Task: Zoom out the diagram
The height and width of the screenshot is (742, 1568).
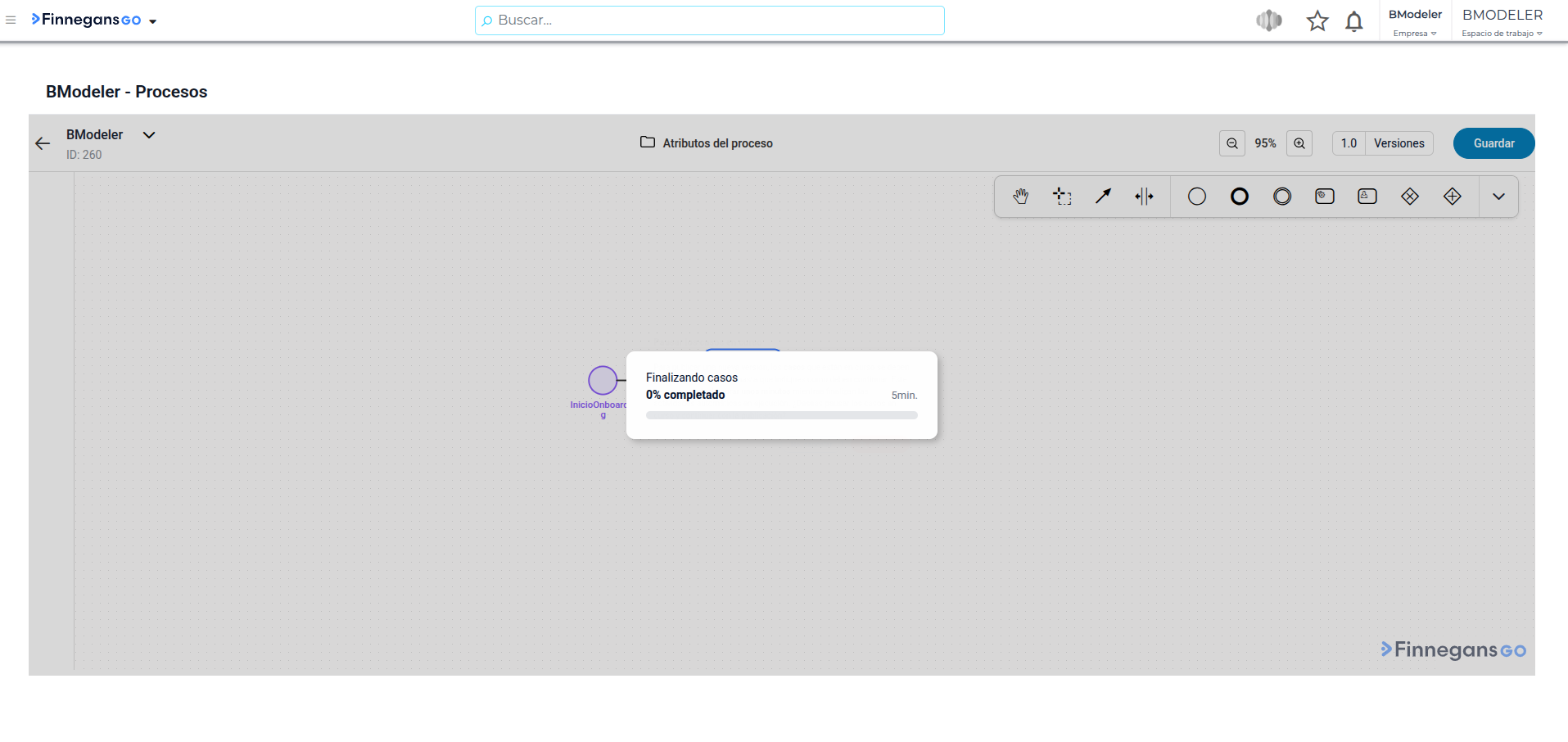Action: pos(1232,143)
